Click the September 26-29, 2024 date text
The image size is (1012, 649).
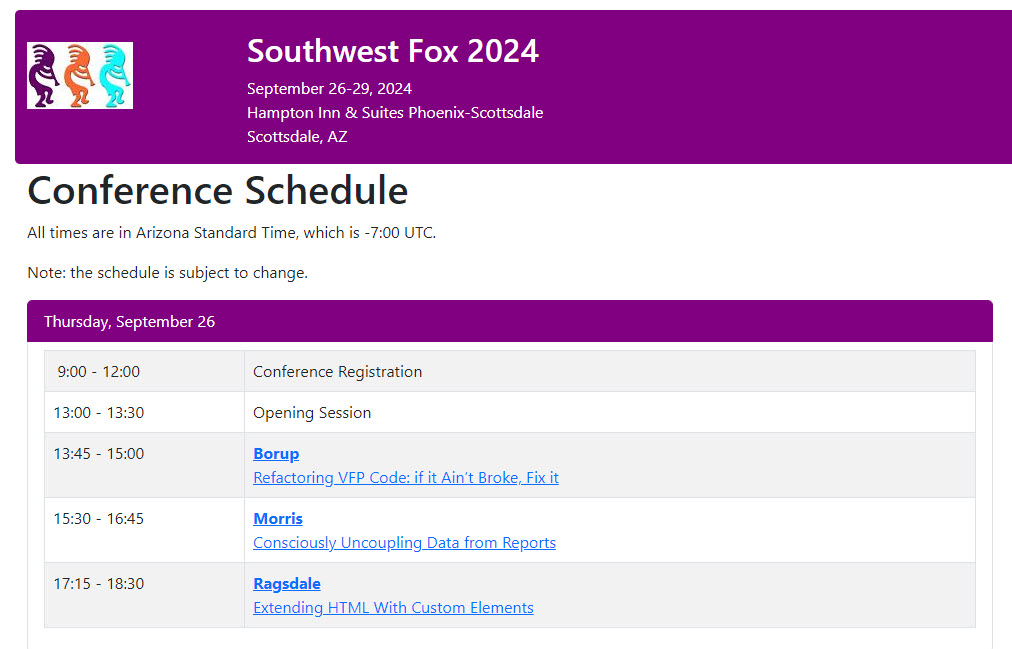pyautogui.click(x=329, y=88)
